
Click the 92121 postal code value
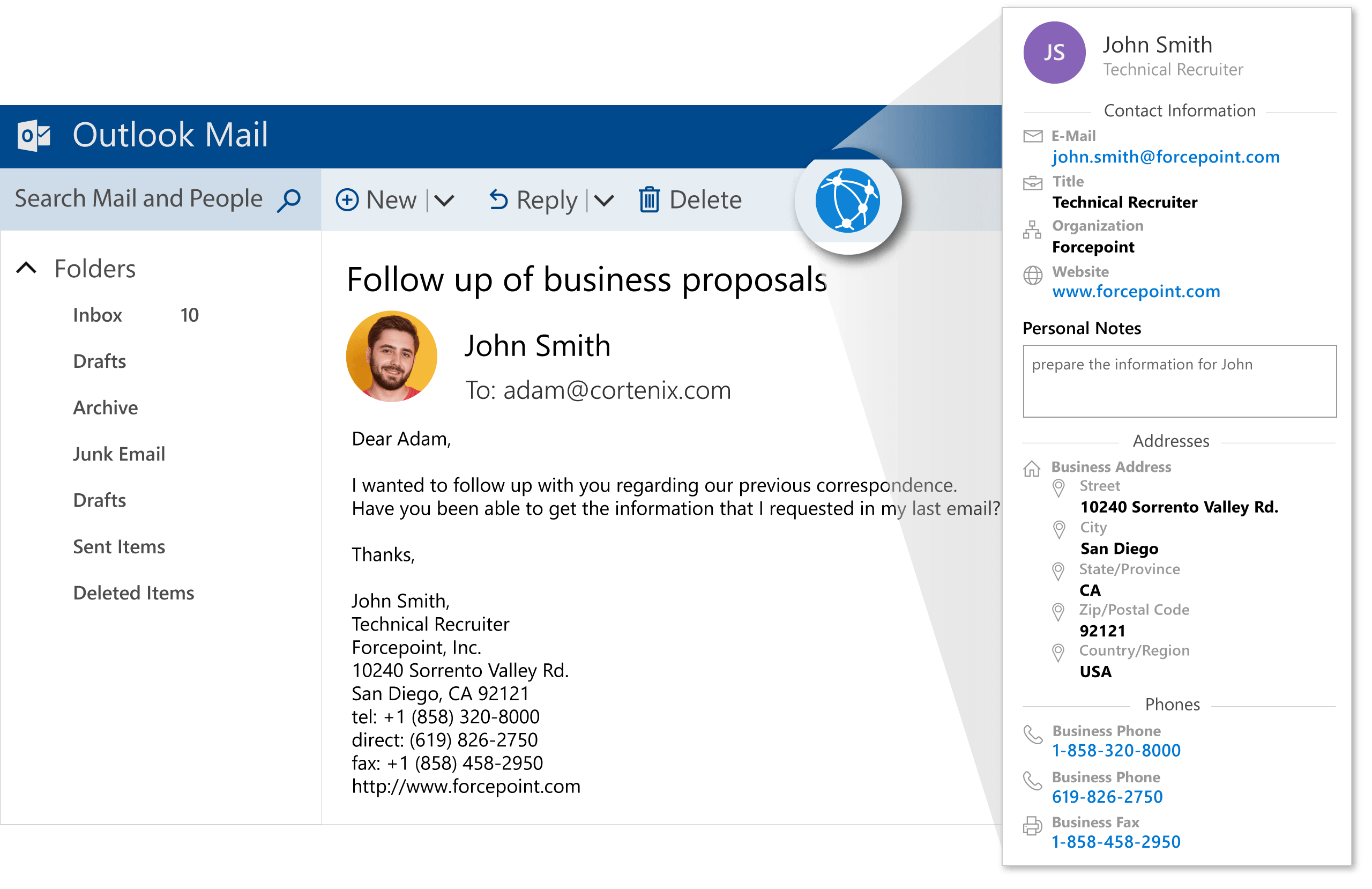pyautogui.click(x=1102, y=631)
